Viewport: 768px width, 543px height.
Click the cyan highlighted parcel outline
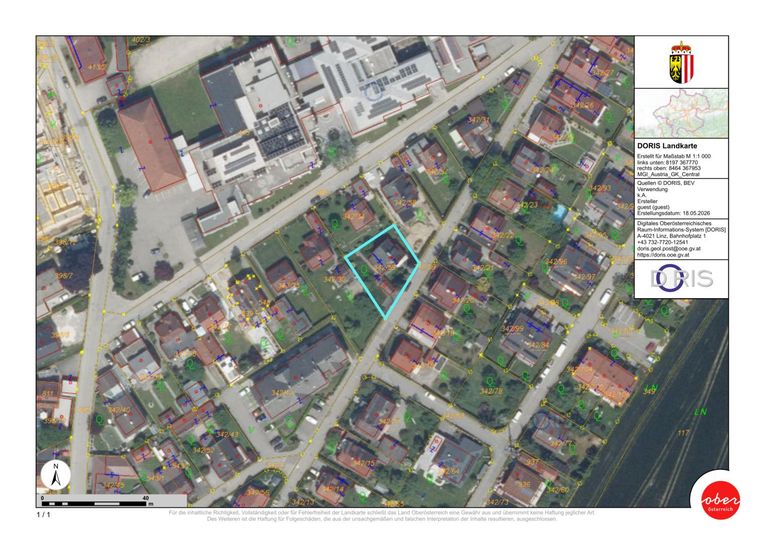382,272
